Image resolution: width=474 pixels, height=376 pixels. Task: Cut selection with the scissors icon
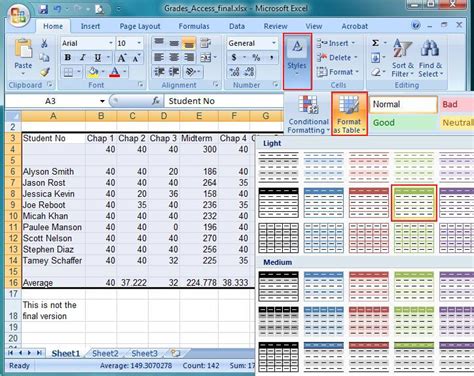click(x=44, y=43)
